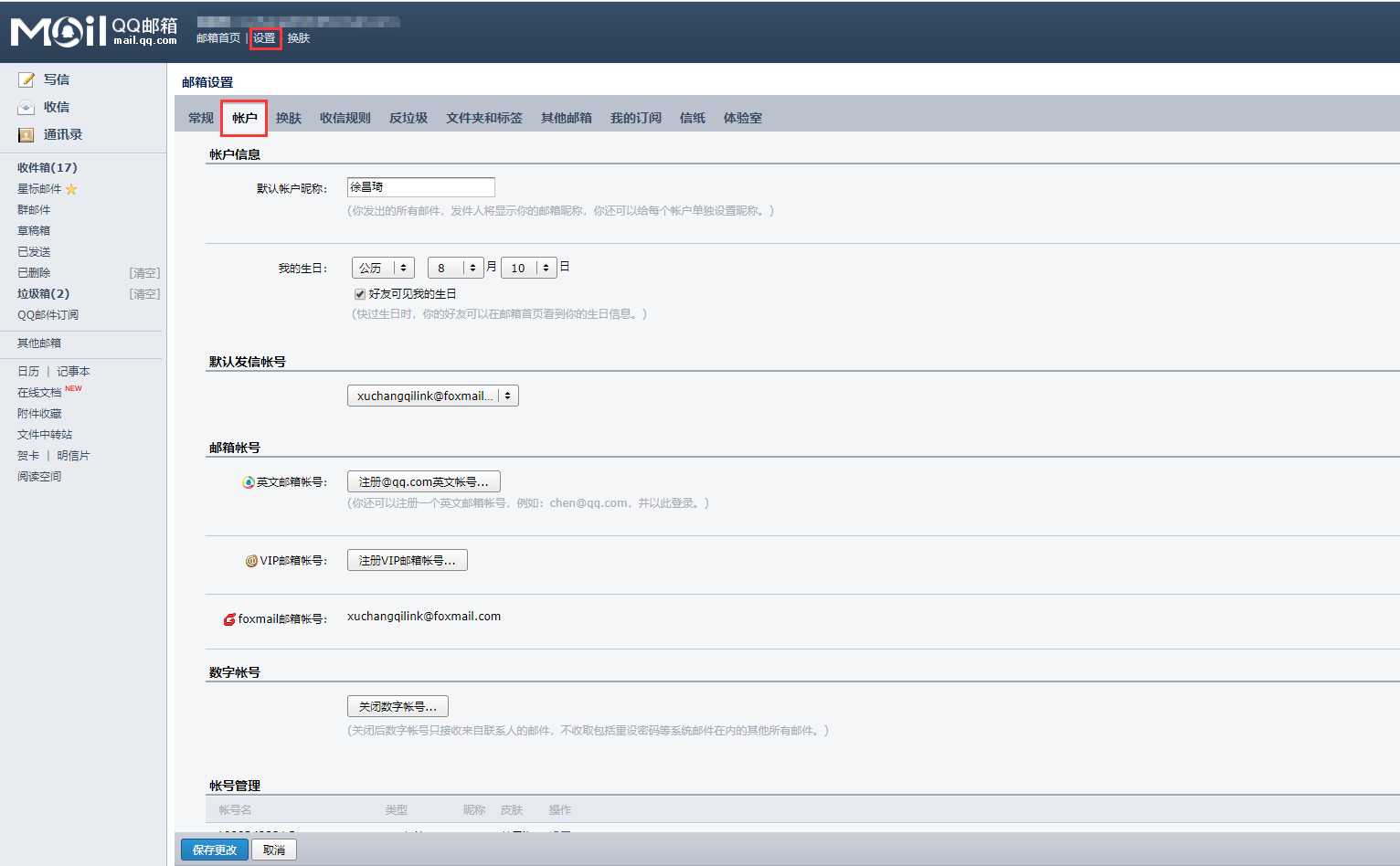Switch to the 帐户 settings tab
The height and width of the screenshot is (866, 1400).
244,118
